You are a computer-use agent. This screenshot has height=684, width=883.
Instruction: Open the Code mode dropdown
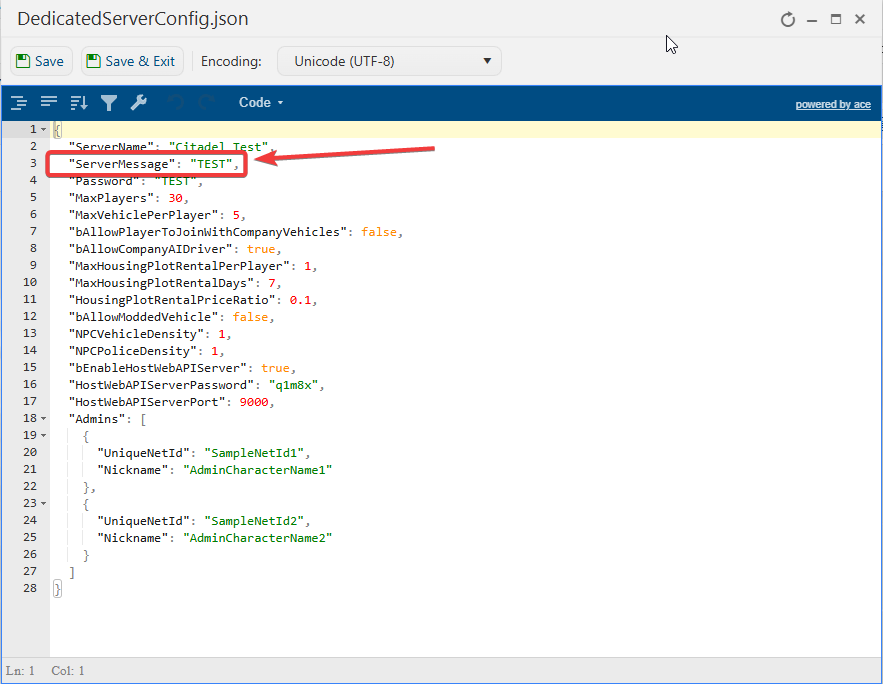tap(261, 102)
